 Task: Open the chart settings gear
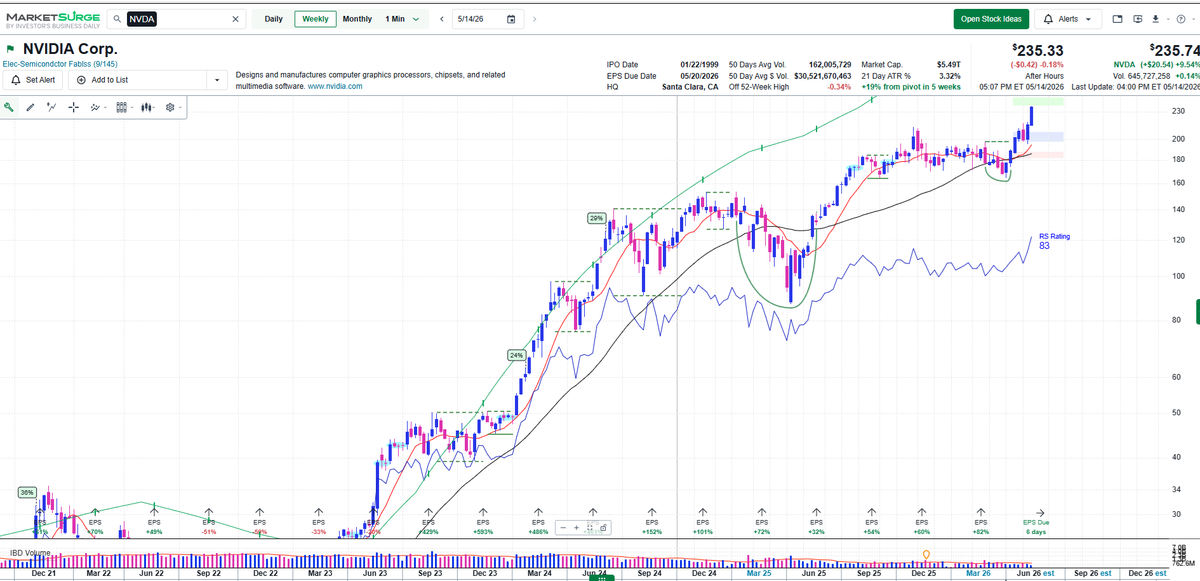click(x=172, y=106)
